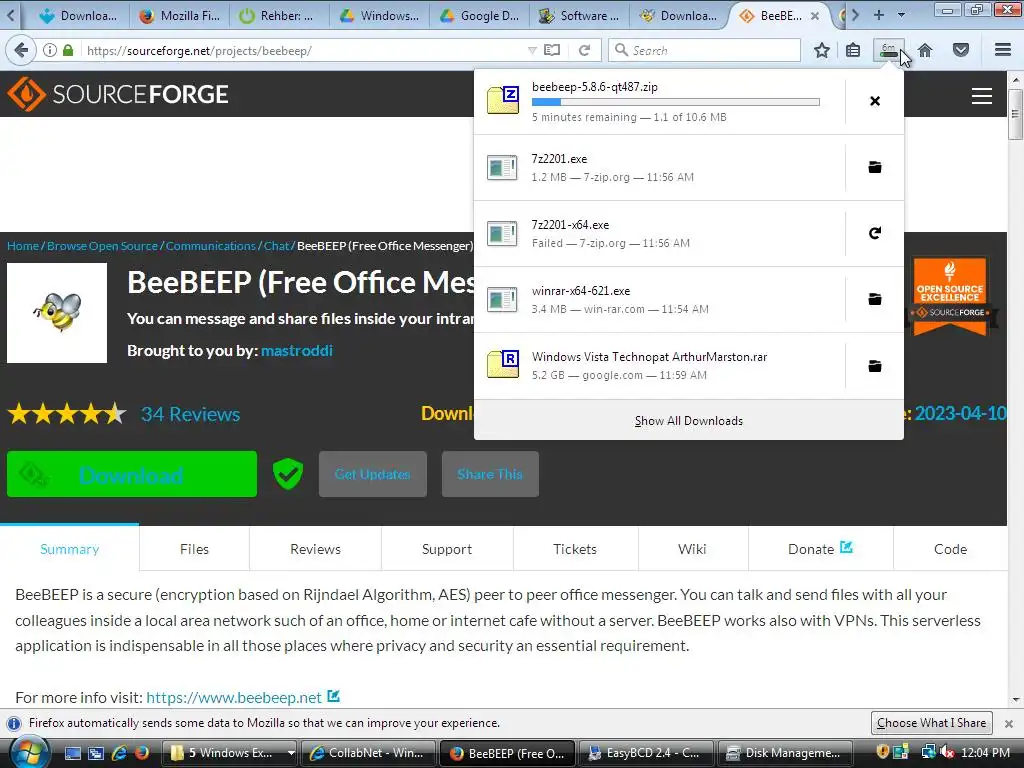Open the mastroddi author link

click(x=296, y=351)
